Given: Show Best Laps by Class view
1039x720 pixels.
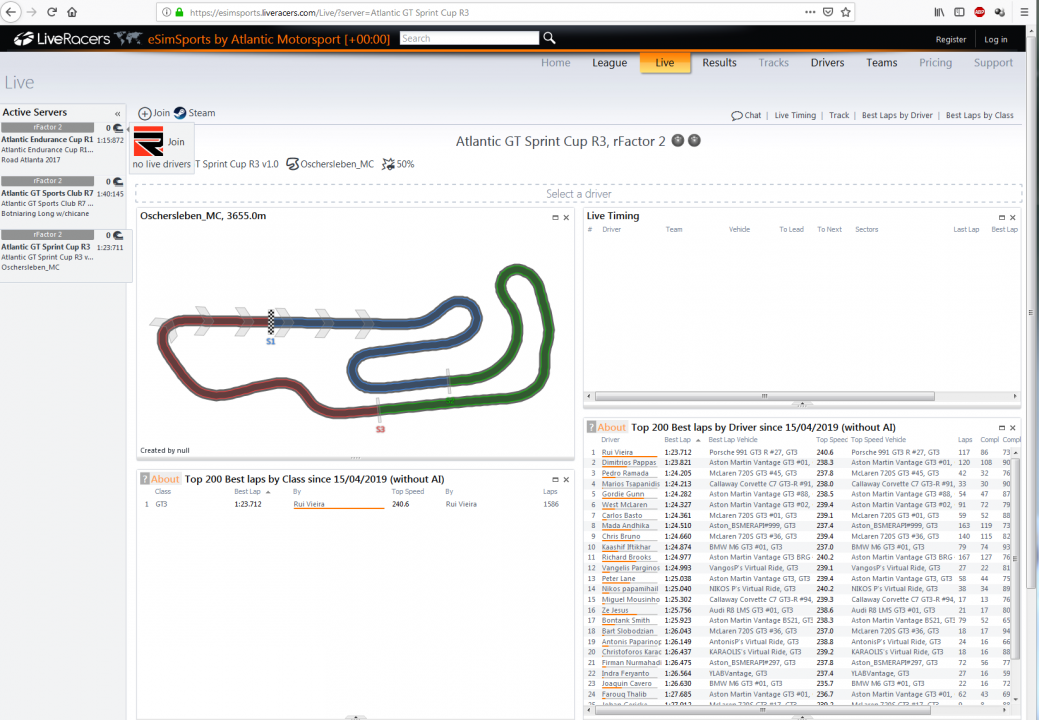Looking at the screenshot, I should (x=979, y=116).
